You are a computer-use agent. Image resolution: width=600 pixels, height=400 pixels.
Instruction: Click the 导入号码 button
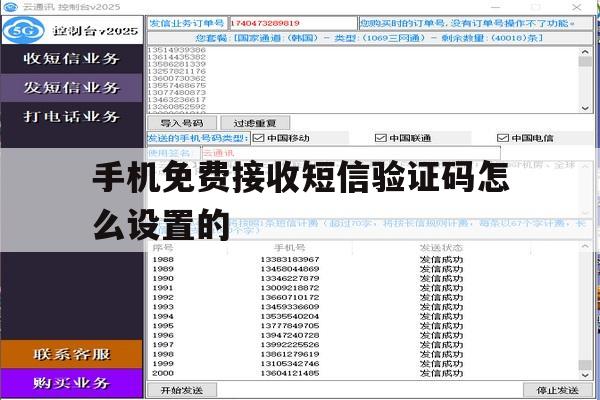pos(182,123)
